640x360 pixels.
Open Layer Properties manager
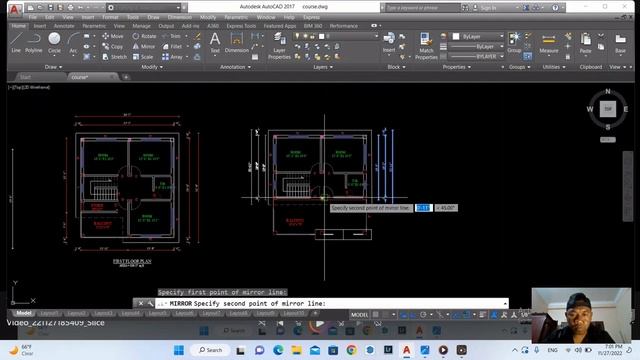[279, 46]
